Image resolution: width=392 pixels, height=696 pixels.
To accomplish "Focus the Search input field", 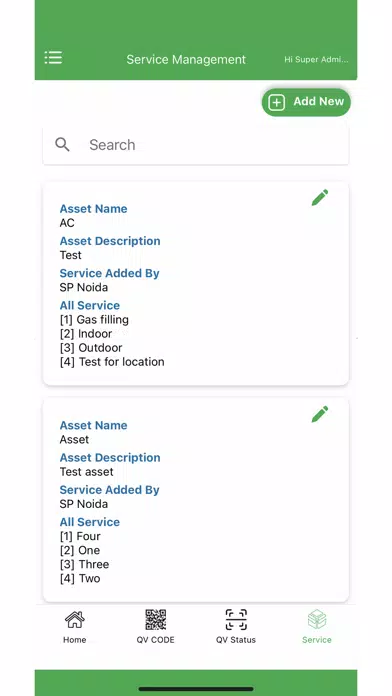I will (x=196, y=145).
